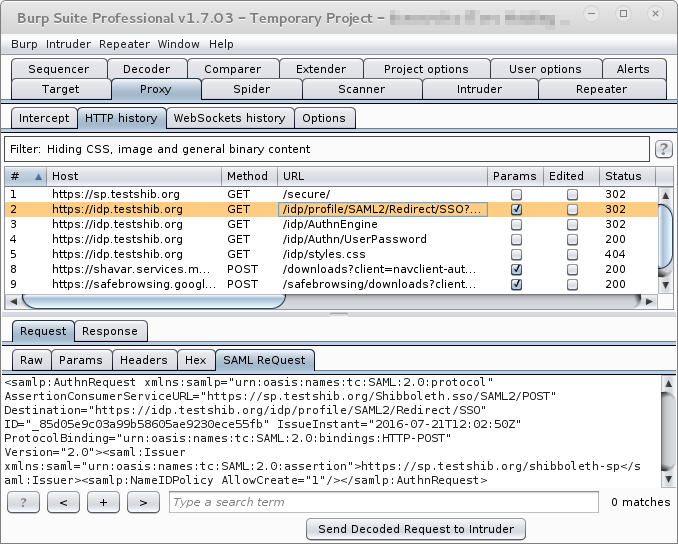
Task: Close the Burp Suite window
Action: [x=655, y=14]
